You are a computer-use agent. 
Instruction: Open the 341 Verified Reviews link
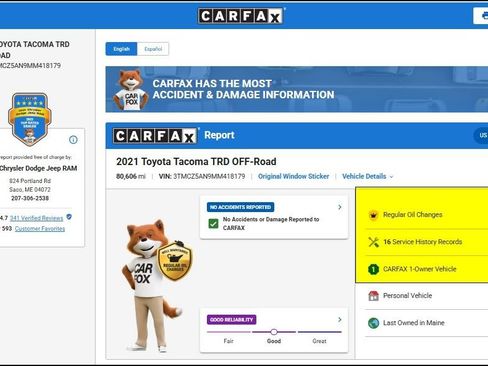[x=36, y=218]
